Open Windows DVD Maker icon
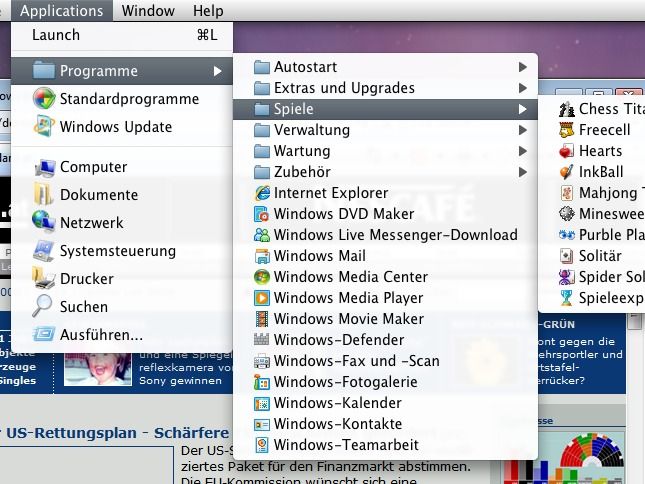The width and height of the screenshot is (645, 484). coord(262,214)
